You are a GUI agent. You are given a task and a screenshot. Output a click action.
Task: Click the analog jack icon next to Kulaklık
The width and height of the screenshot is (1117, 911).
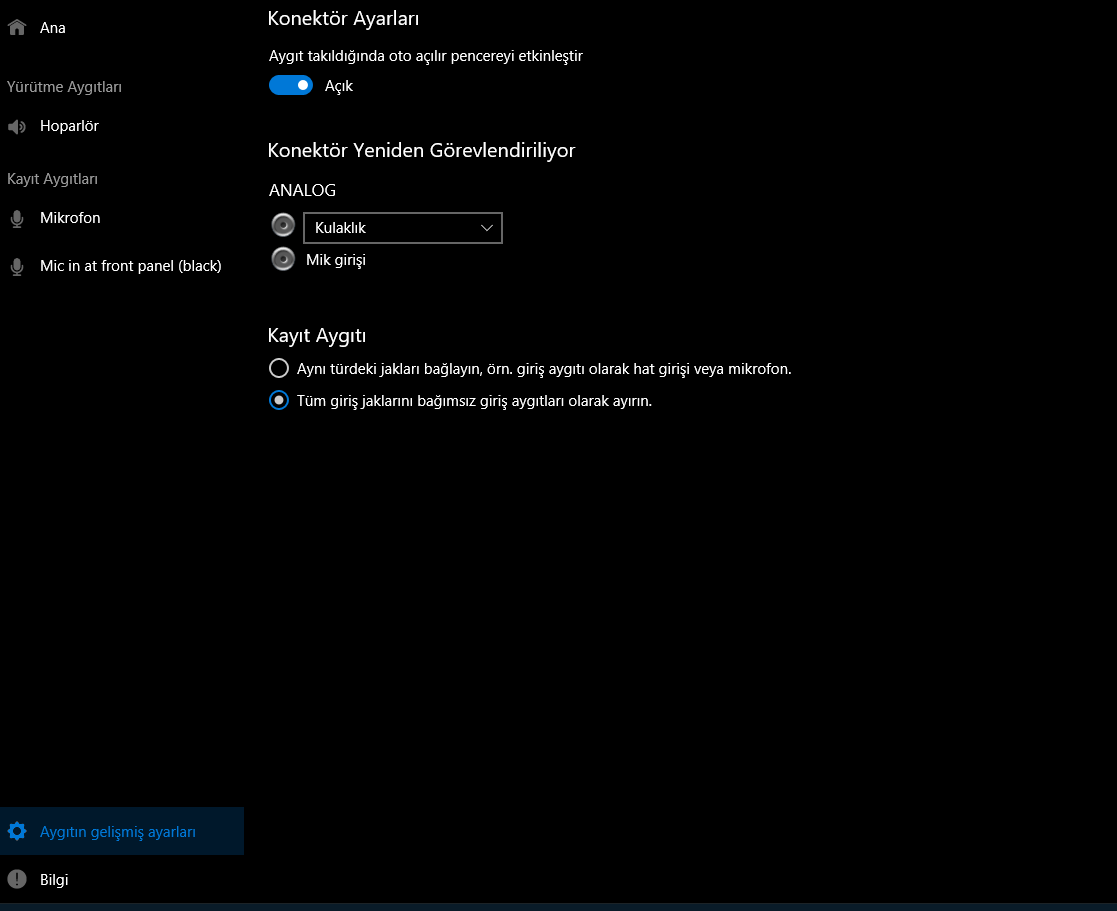pyautogui.click(x=283, y=225)
